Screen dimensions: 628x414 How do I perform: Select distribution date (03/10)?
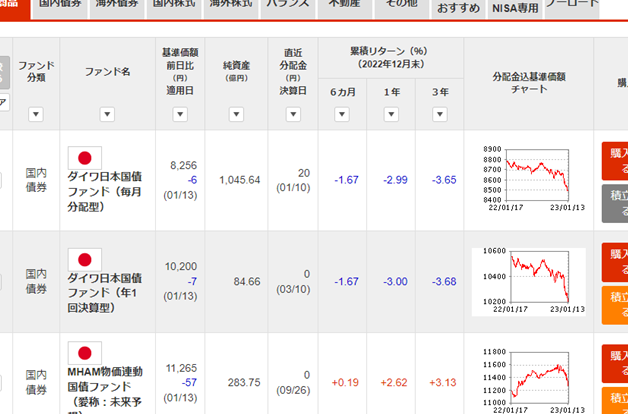pos(293,289)
